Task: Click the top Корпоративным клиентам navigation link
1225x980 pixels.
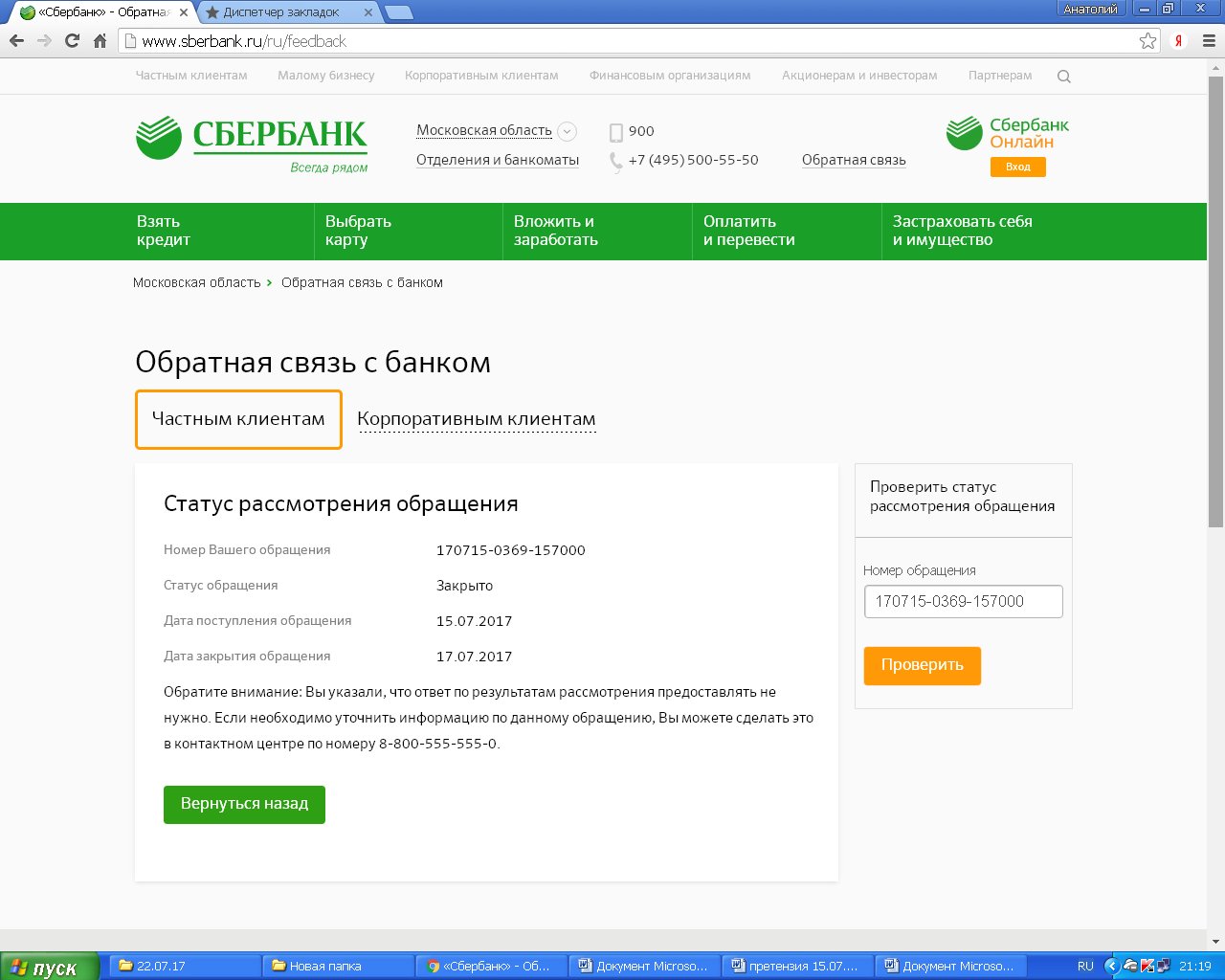Action: tap(481, 76)
